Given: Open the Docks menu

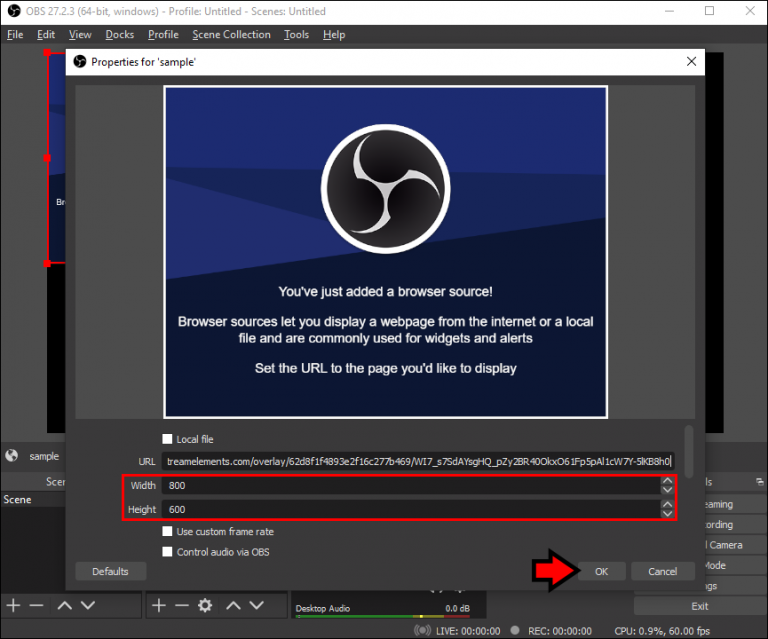Looking at the screenshot, I should pyautogui.click(x=120, y=35).
